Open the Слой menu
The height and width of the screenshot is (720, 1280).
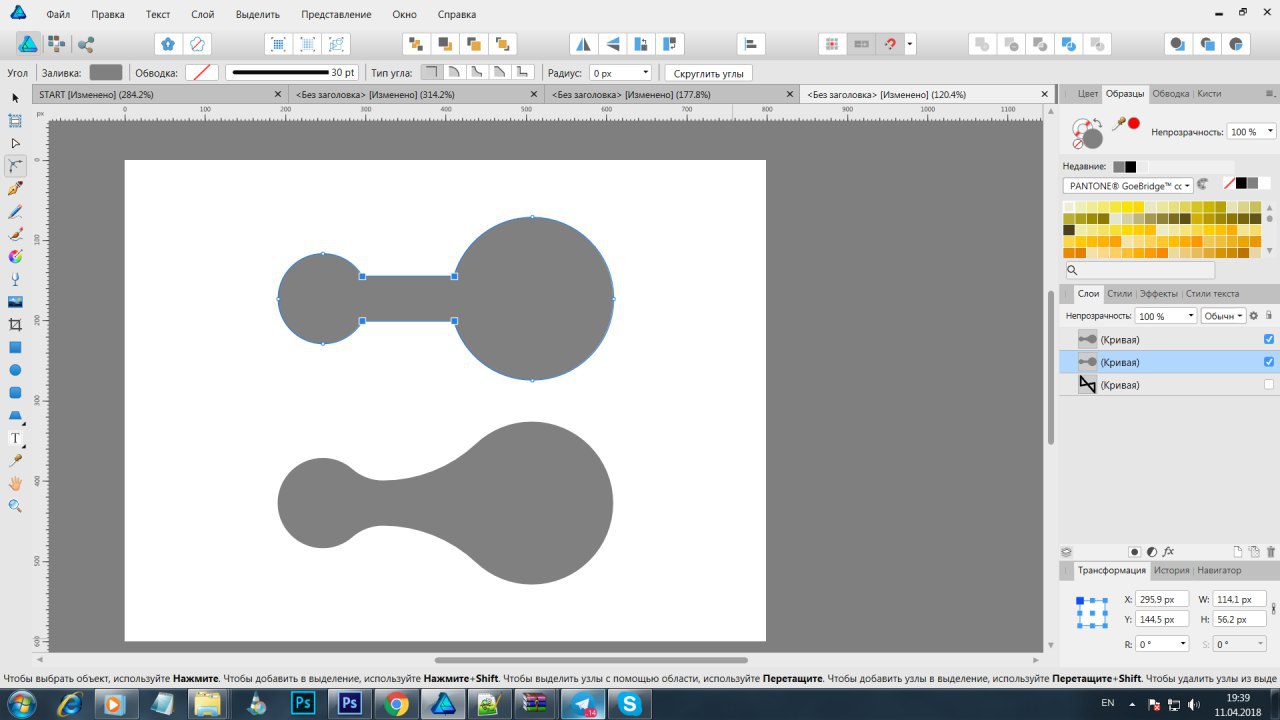[x=202, y=15]
